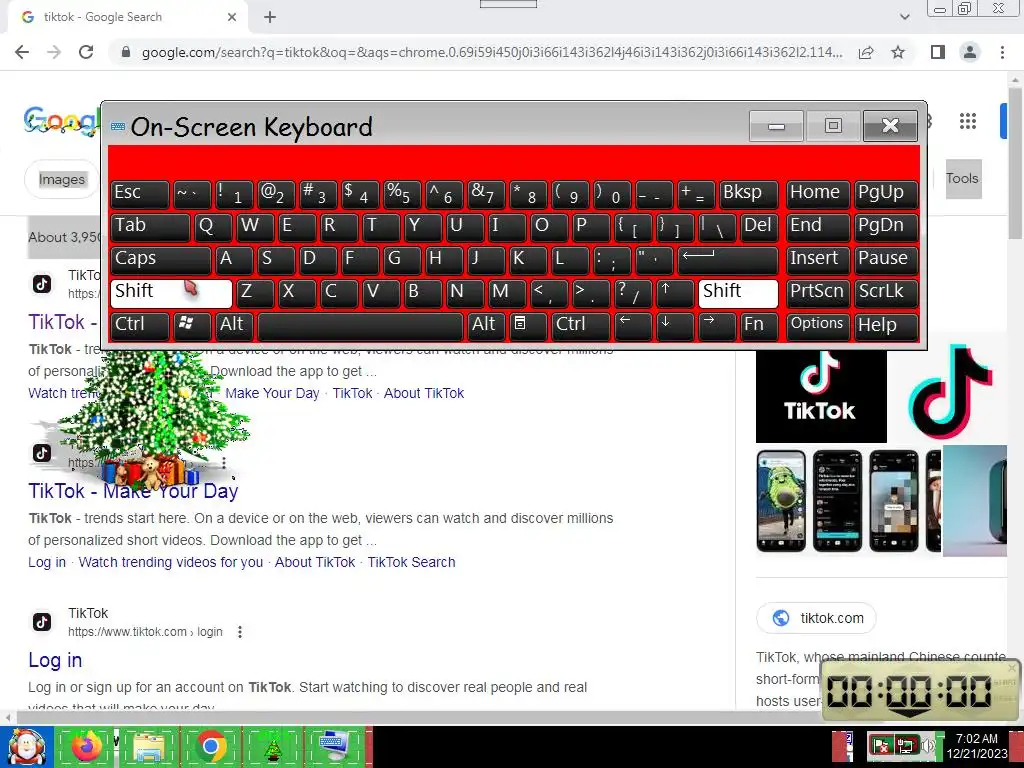Click the volume icon in system tray

click(x=929, y=745)
